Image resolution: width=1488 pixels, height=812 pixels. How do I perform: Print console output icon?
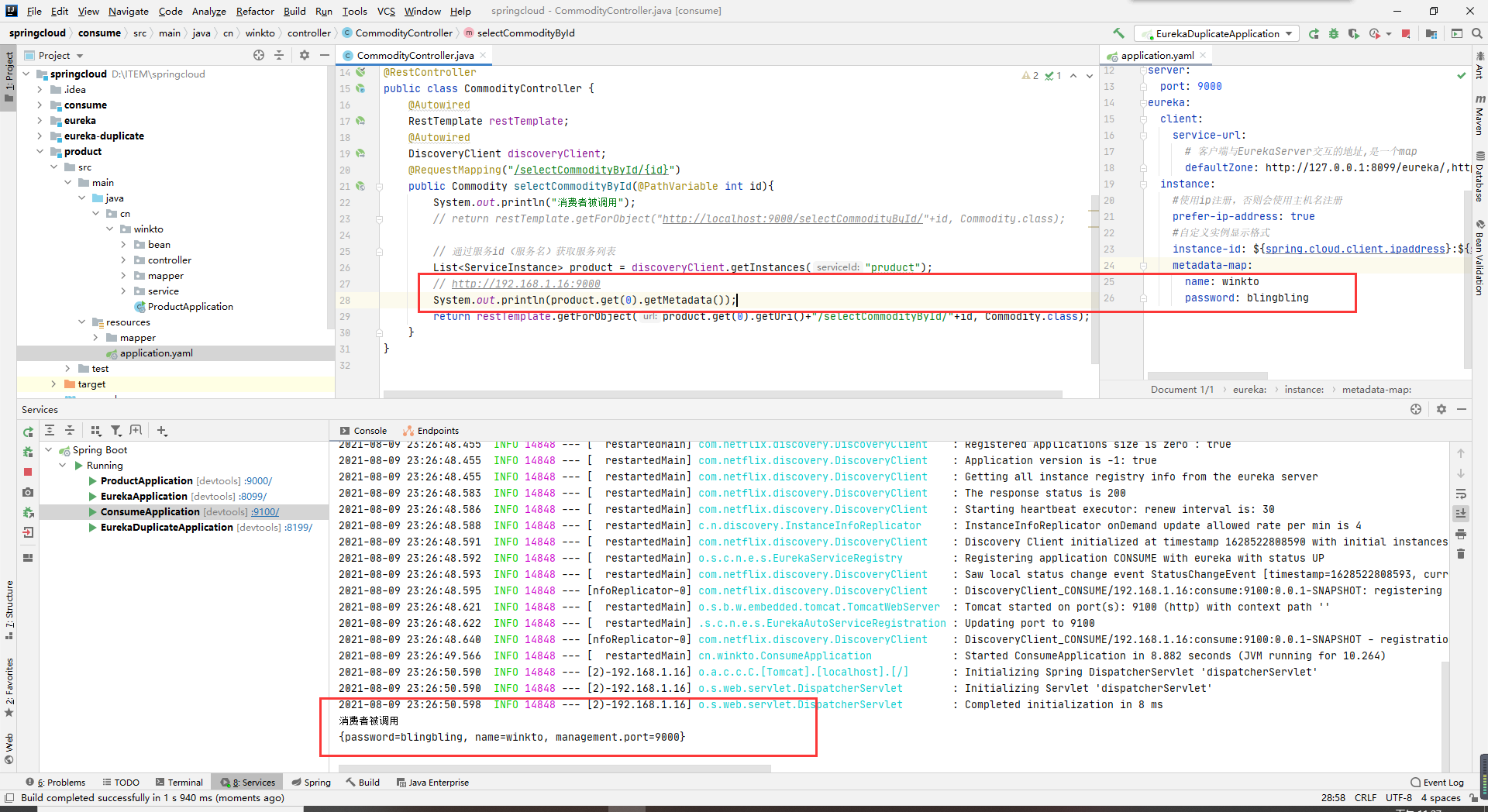(x=1460, y=534)
